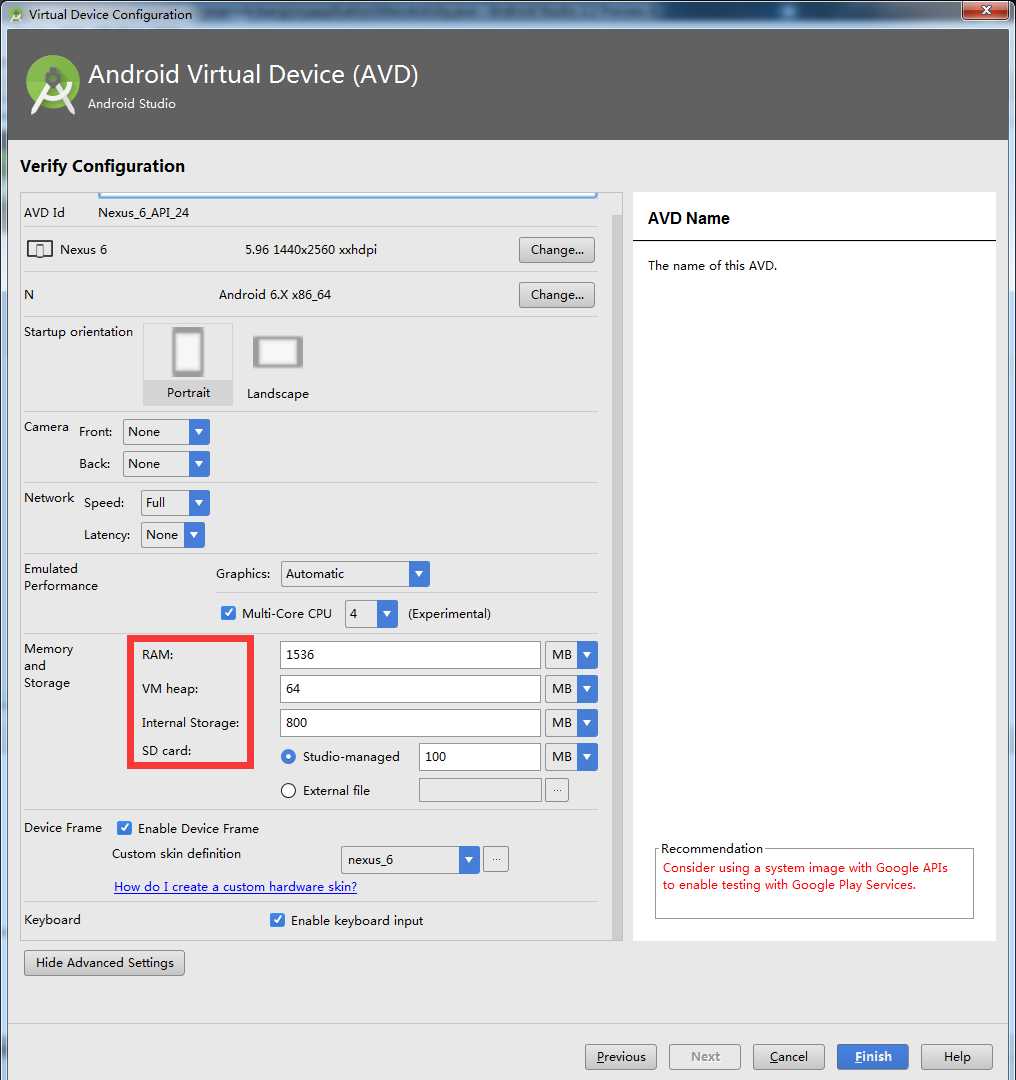The image size is (1016, 1080).
Task: Select Landscape startup orientation
Action: point(278,365)
